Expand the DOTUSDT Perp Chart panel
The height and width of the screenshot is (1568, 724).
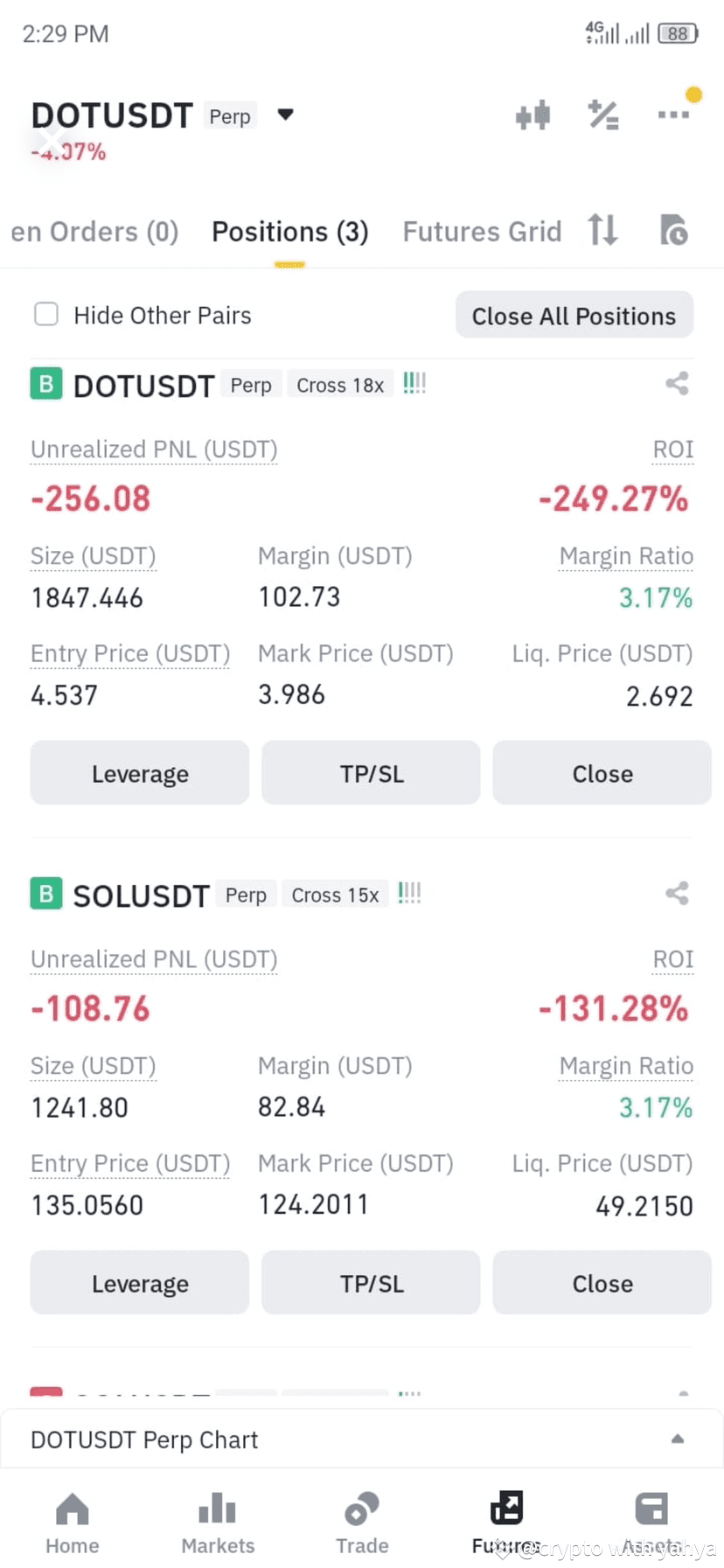tap(362, 1439)
